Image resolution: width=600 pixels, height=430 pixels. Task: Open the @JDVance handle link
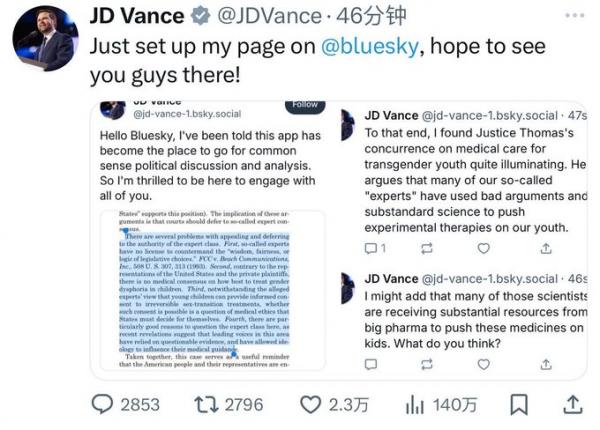[269, 16]
